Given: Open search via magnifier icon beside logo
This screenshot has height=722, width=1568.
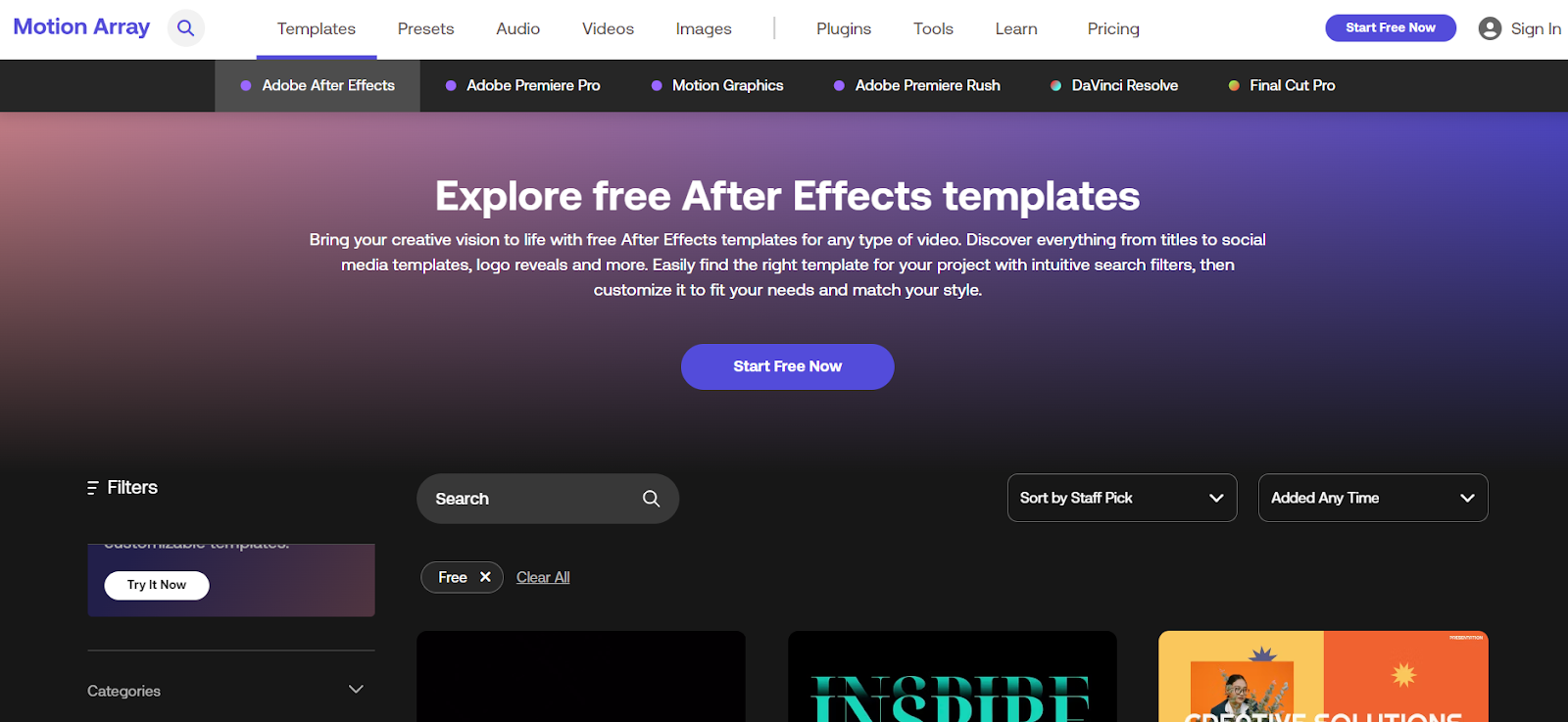Looking at the screenshot, I should tap(185, 28).
